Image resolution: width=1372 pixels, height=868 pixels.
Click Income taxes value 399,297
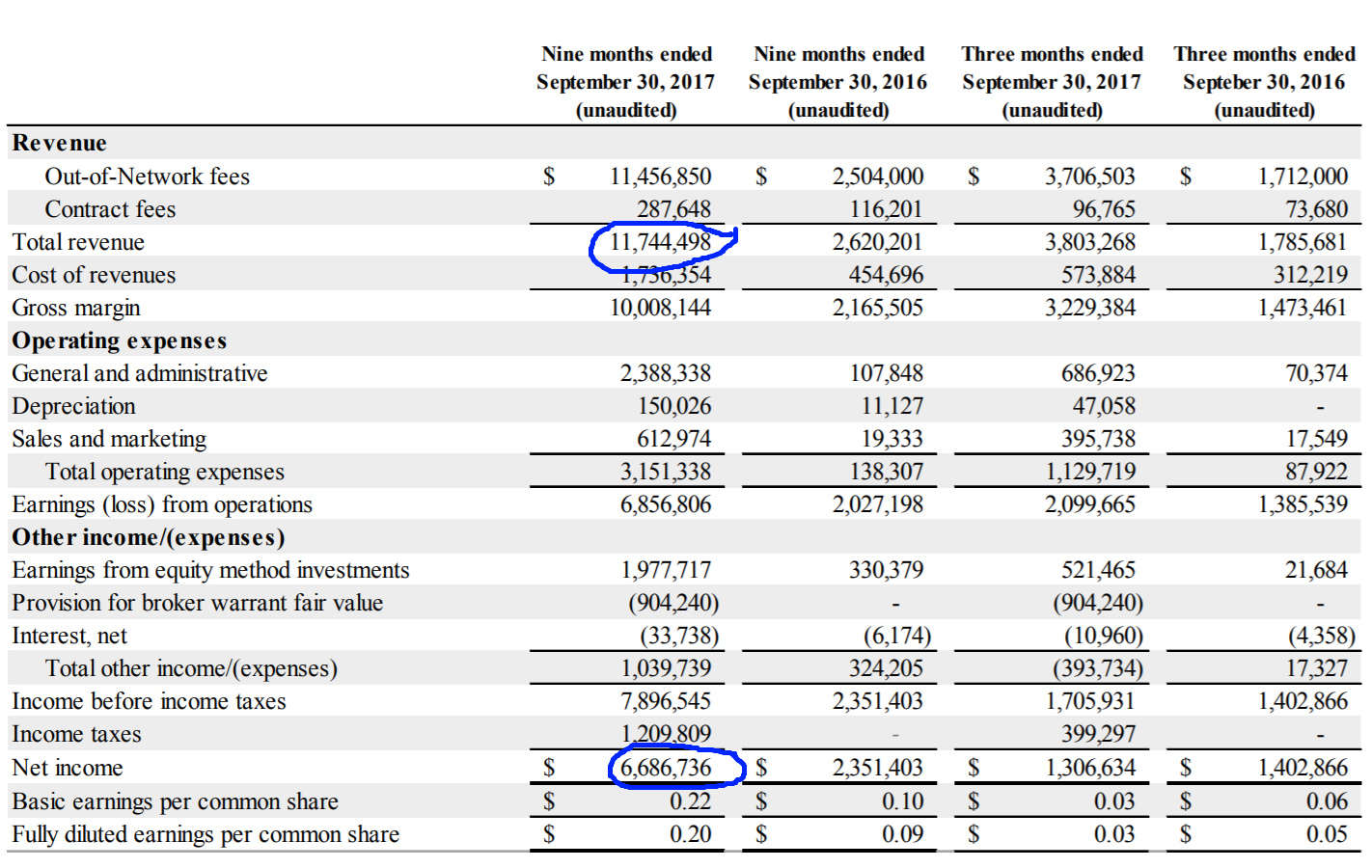pos(1098,734)
